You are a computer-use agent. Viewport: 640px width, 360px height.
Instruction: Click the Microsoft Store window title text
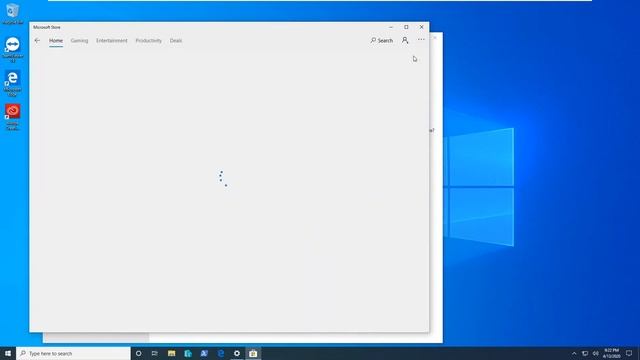point(47,27)
